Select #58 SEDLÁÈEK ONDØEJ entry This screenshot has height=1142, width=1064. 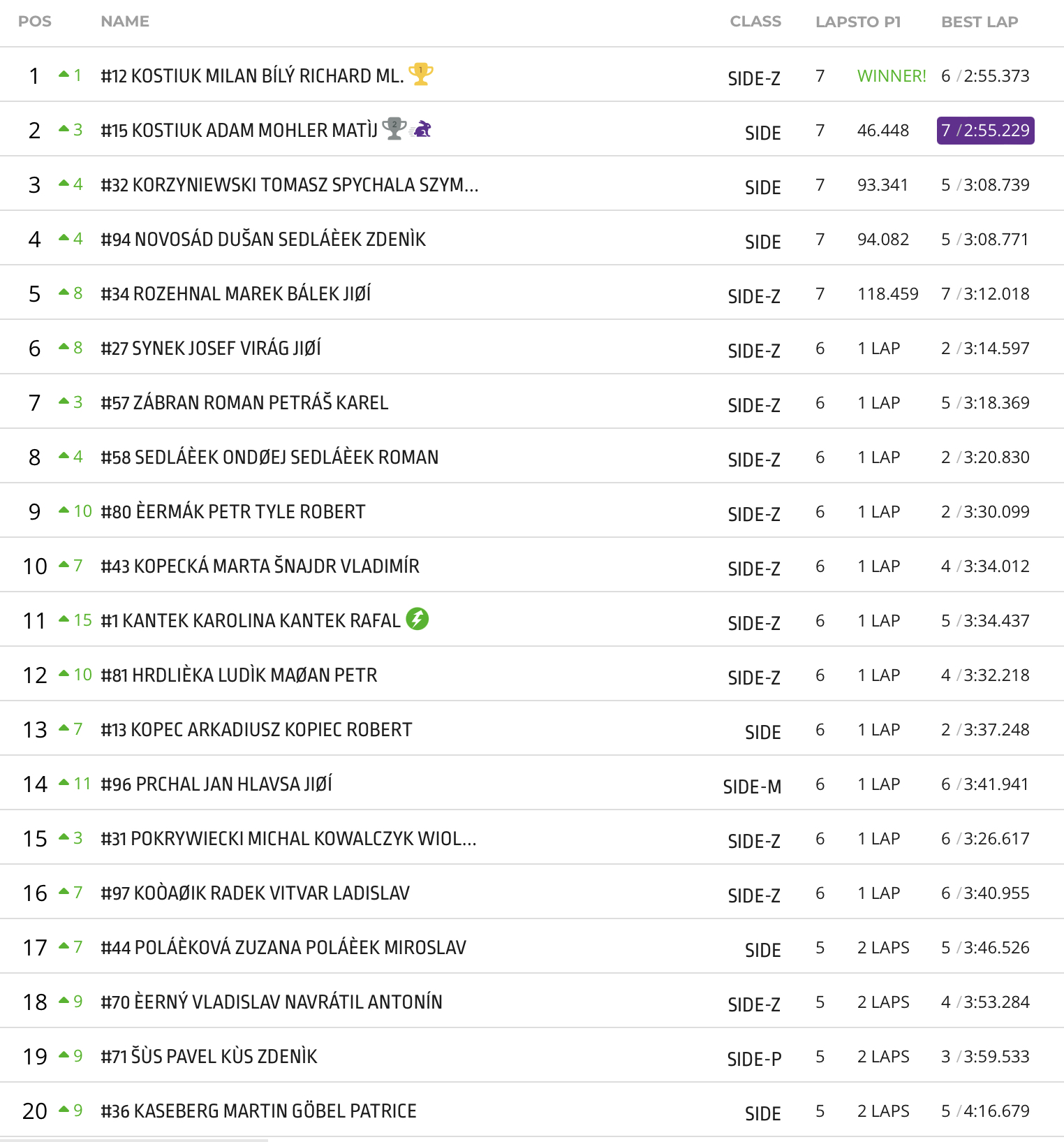click(269, 457)
